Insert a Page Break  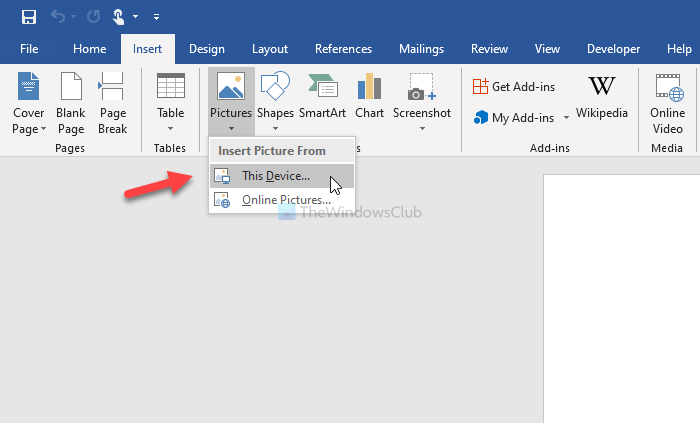(112, 104)
